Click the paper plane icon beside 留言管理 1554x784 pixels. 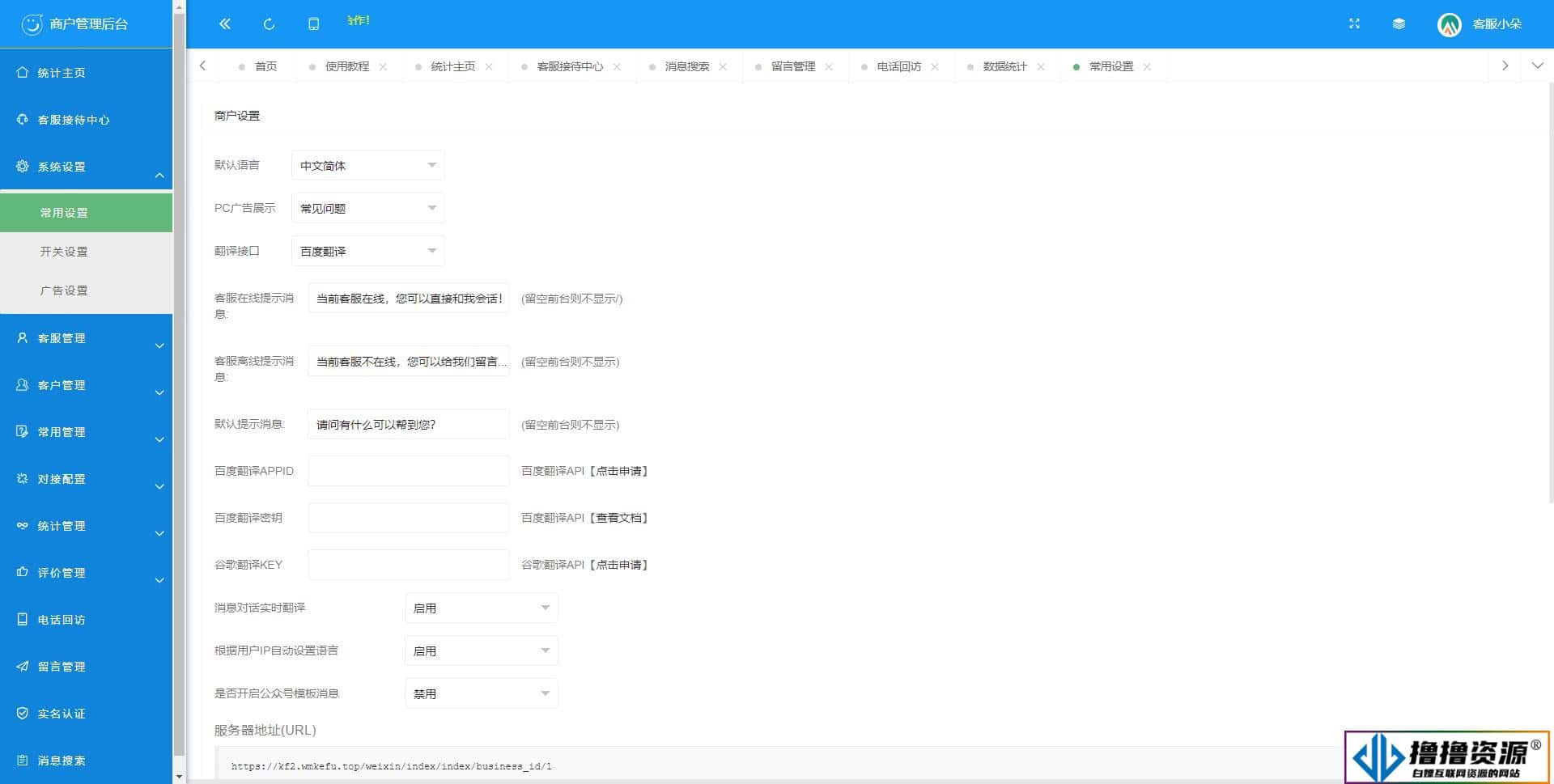pos(23,666)
